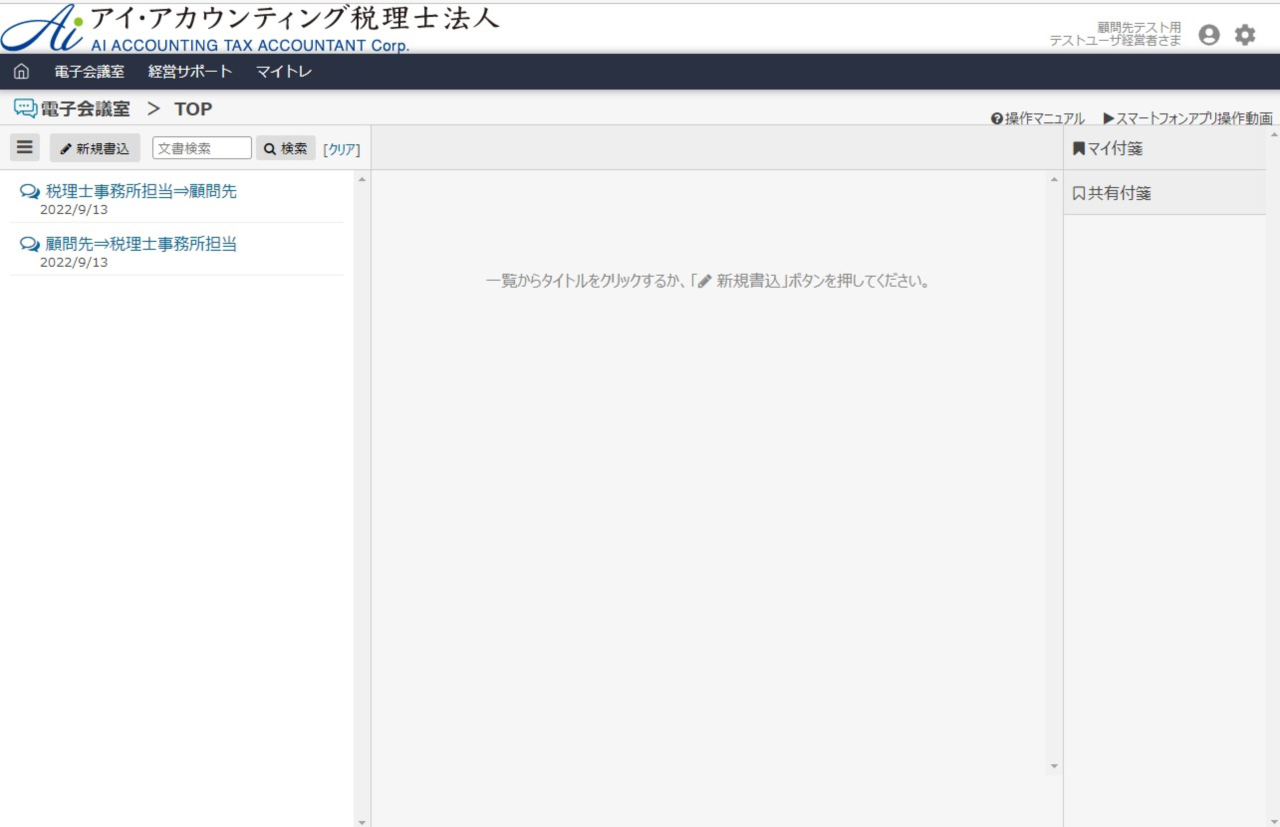Click the thread list scrollbar up arrow
The image size is (1280, 827).
[362, 179]
